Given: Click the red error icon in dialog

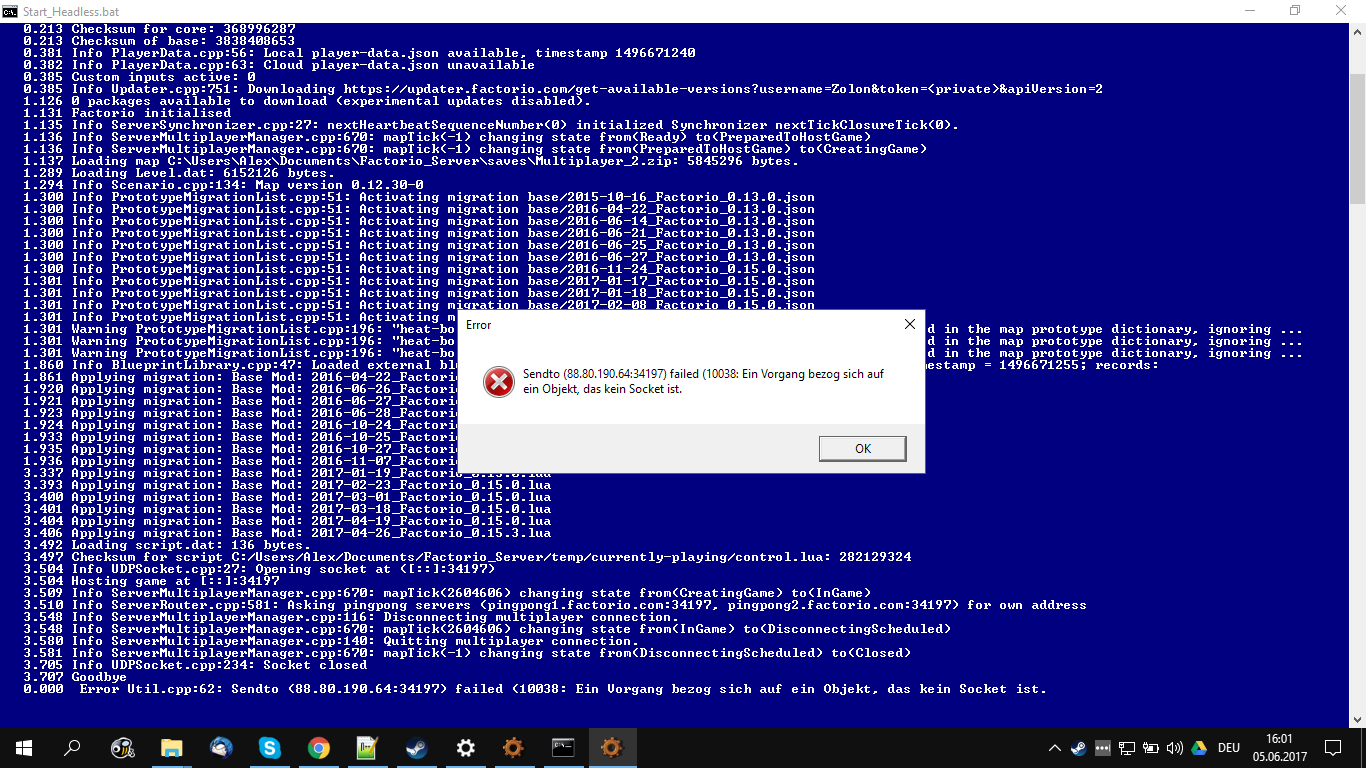Looking at the screenshot, I should click(x=498, y=381).
